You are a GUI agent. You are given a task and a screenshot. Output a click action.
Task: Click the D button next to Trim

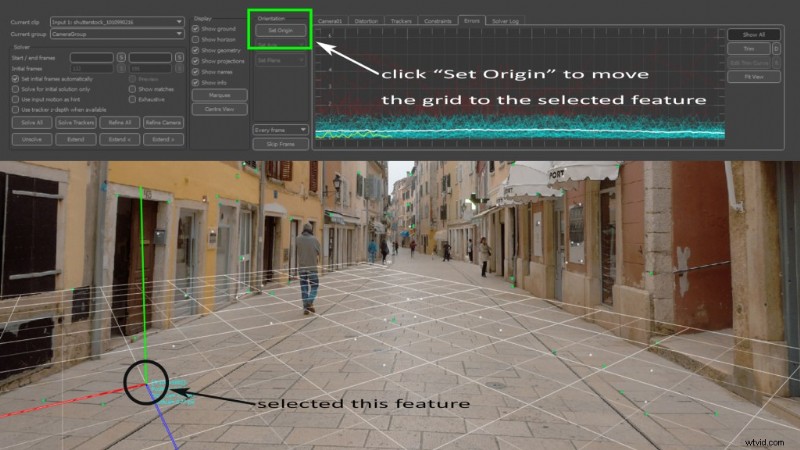[776, 48]
